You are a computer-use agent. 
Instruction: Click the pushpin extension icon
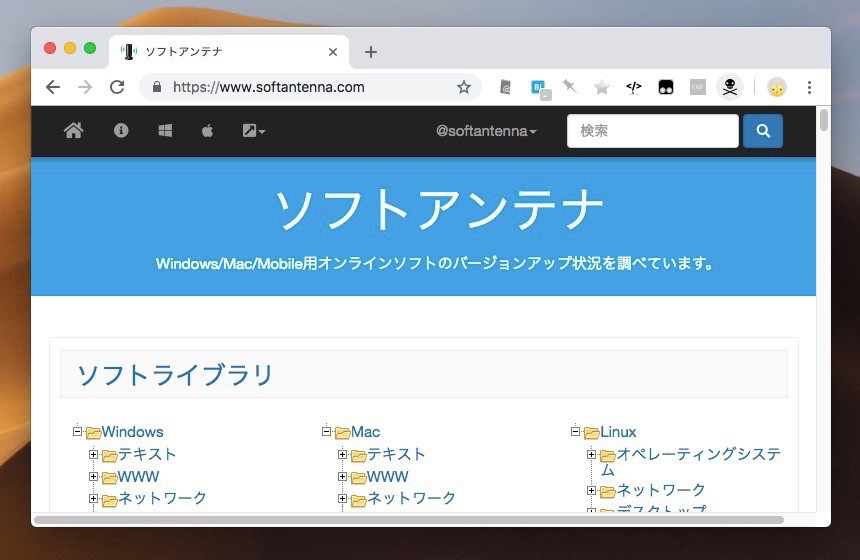[x=569, y=86]
